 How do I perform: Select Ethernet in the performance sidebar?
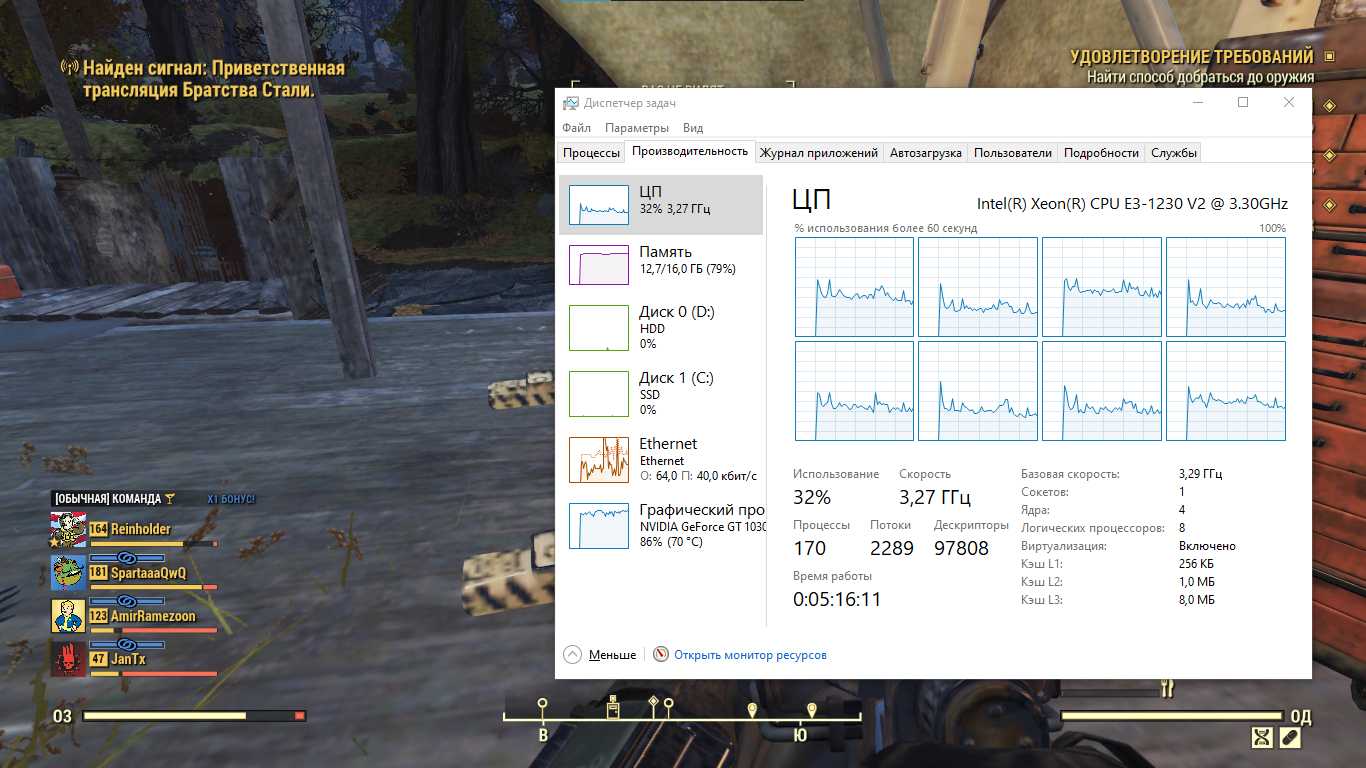coord(661,460)
